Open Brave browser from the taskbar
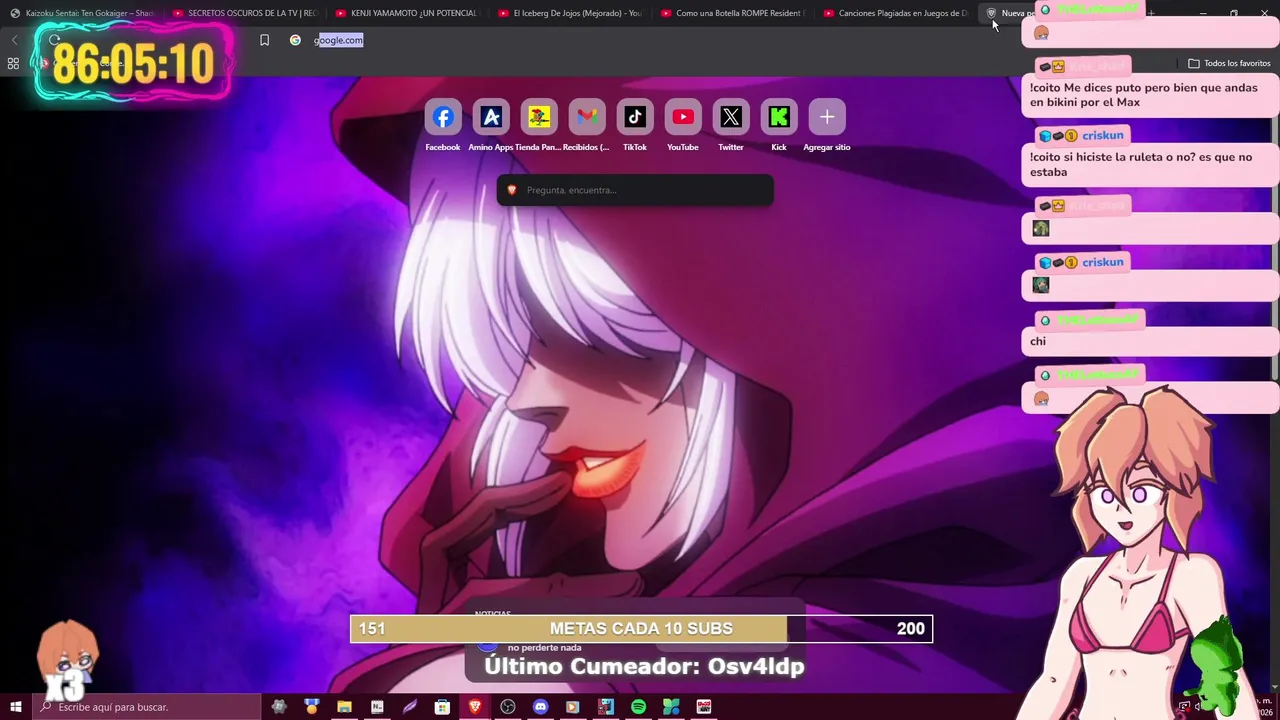 [x=475, y=707]
